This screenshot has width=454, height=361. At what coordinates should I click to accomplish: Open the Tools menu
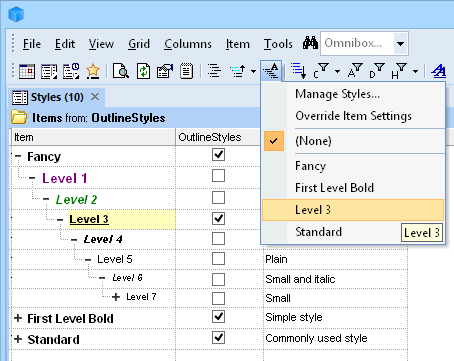tap(278, 44)
